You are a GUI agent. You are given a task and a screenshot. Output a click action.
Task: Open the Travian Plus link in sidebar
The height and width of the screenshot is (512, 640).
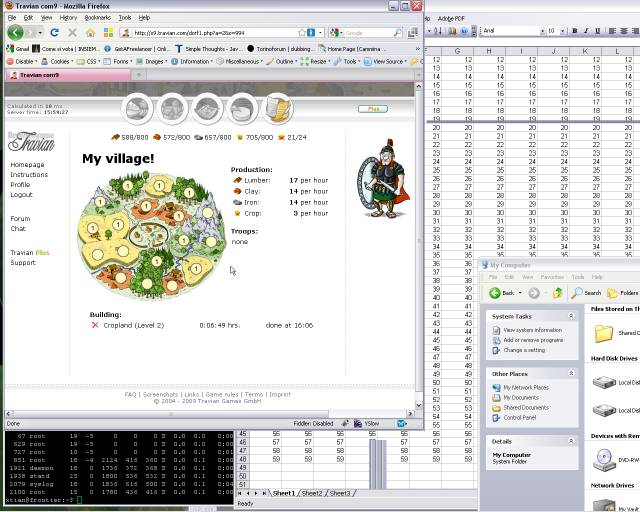coord(30,252)
